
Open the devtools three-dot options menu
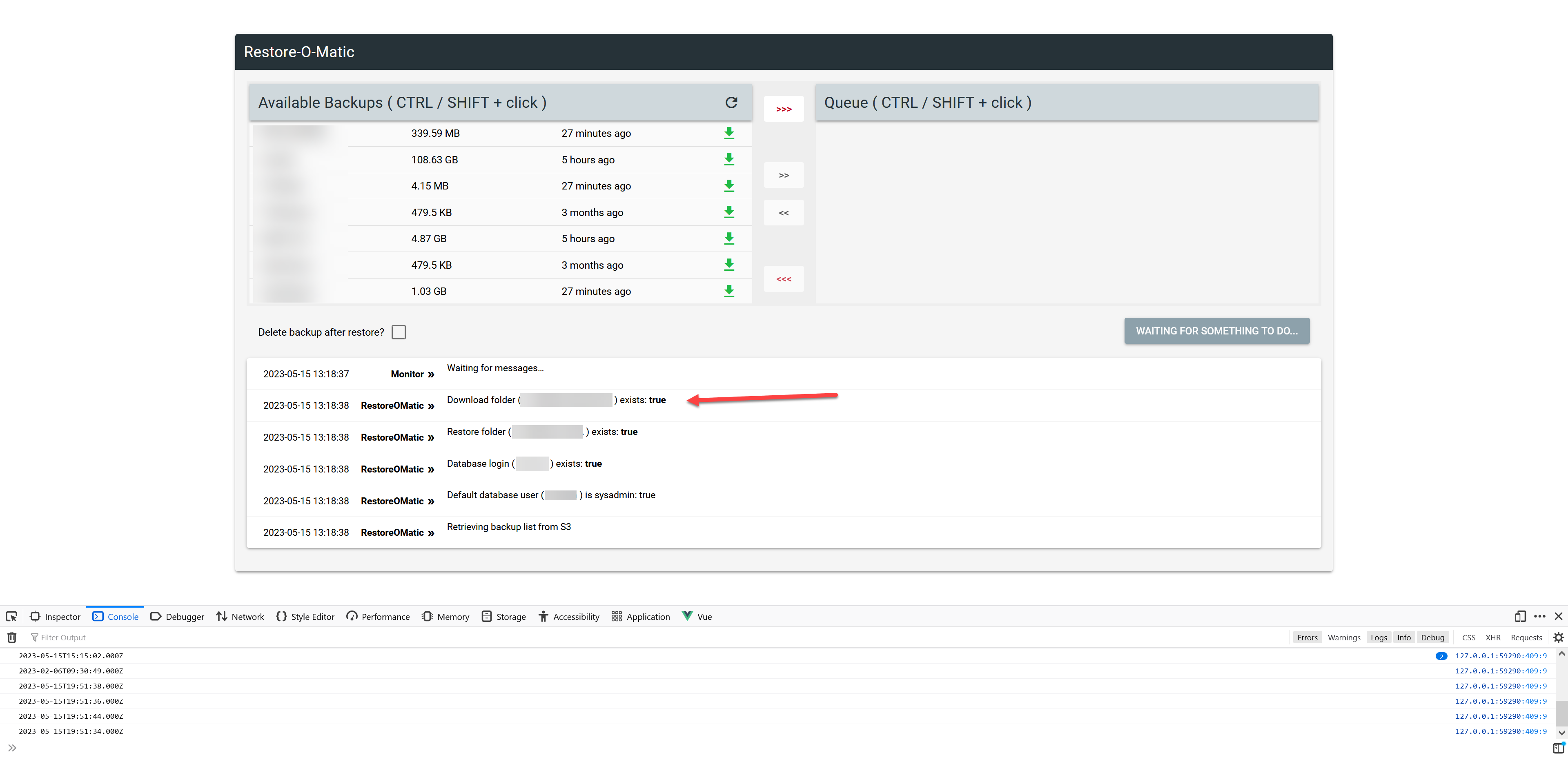point(1539,617)
